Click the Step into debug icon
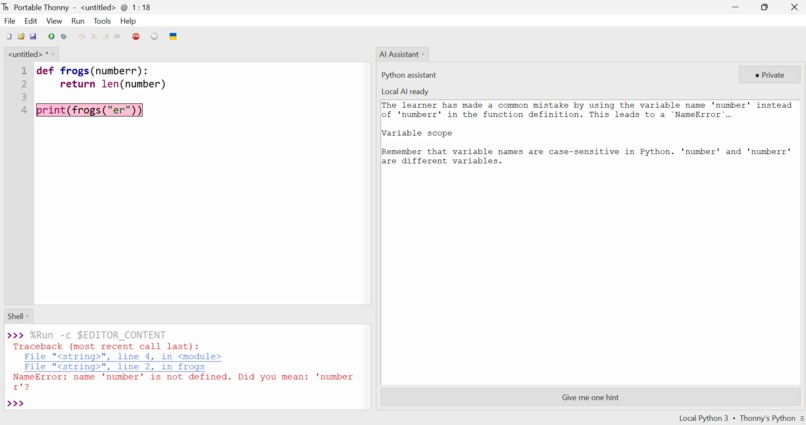806x425 pixels. [x=94, y=36]
